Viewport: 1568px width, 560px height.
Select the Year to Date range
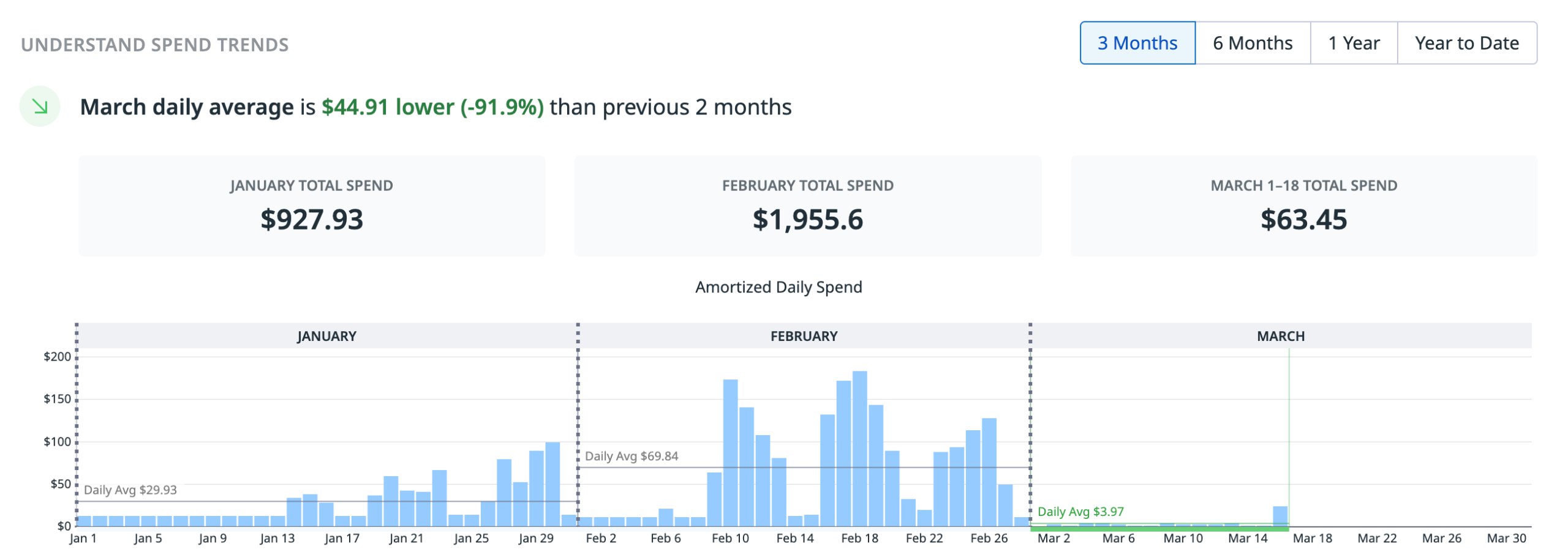(x=1466, y=43)
